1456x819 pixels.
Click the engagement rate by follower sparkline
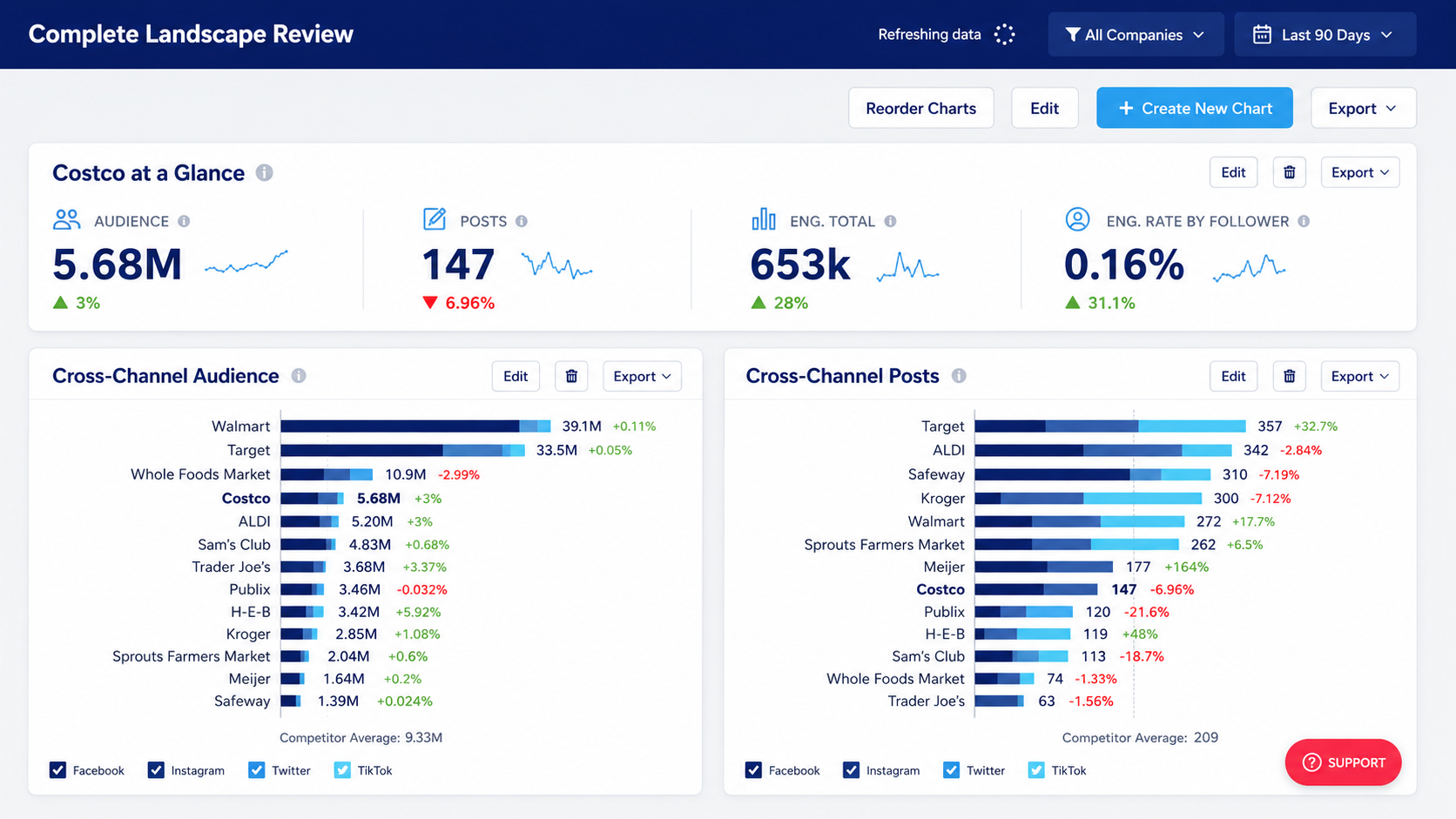(1250, 268)
